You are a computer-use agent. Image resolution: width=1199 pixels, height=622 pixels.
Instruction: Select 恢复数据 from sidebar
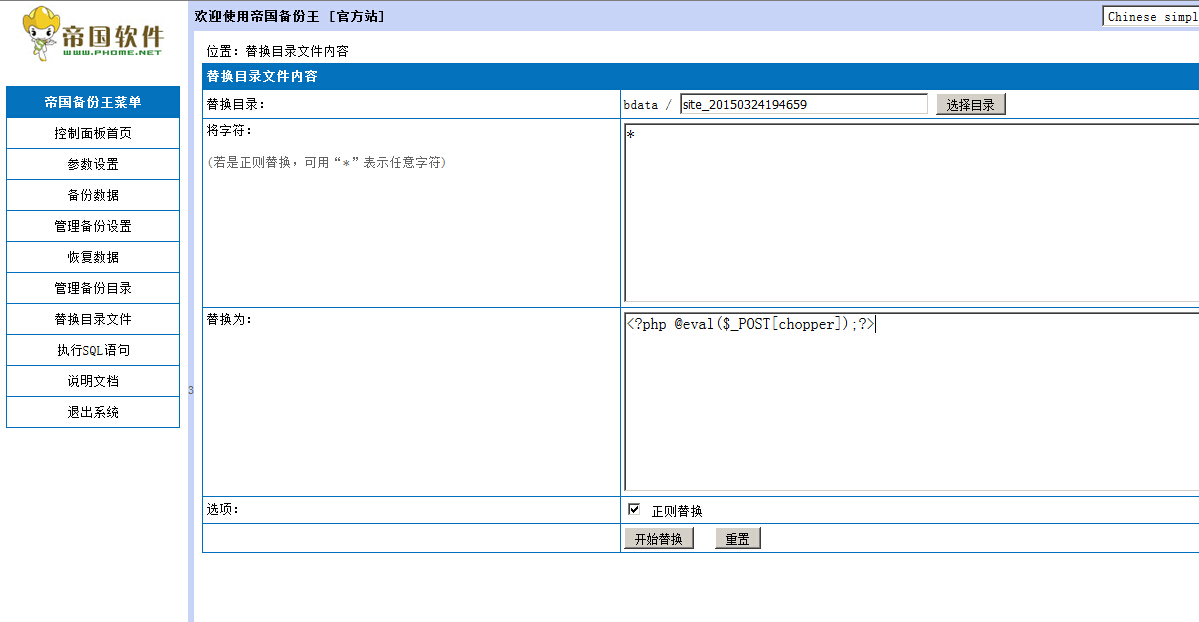pos(93,257)
